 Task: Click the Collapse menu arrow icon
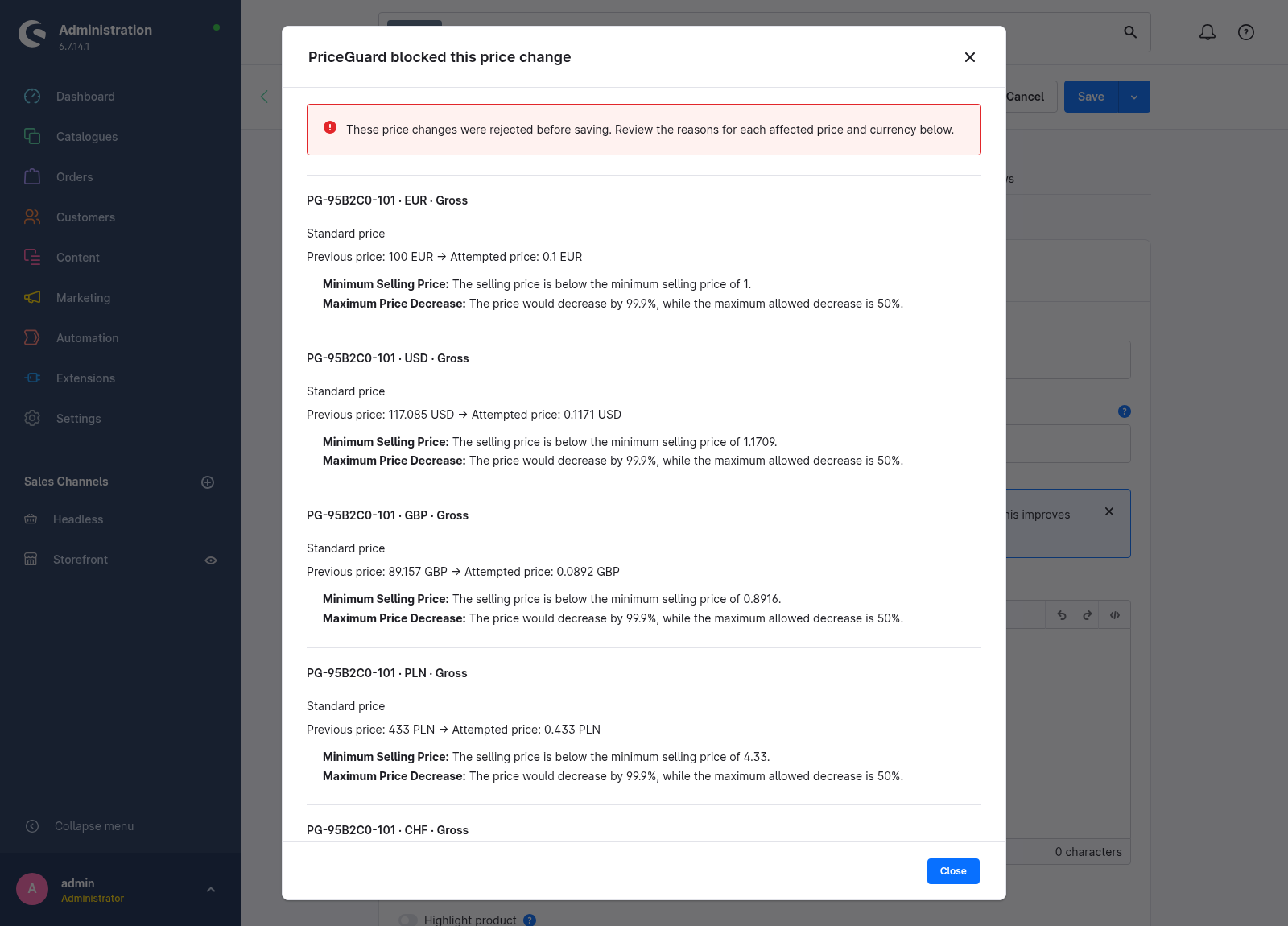[x=32, y=826]
